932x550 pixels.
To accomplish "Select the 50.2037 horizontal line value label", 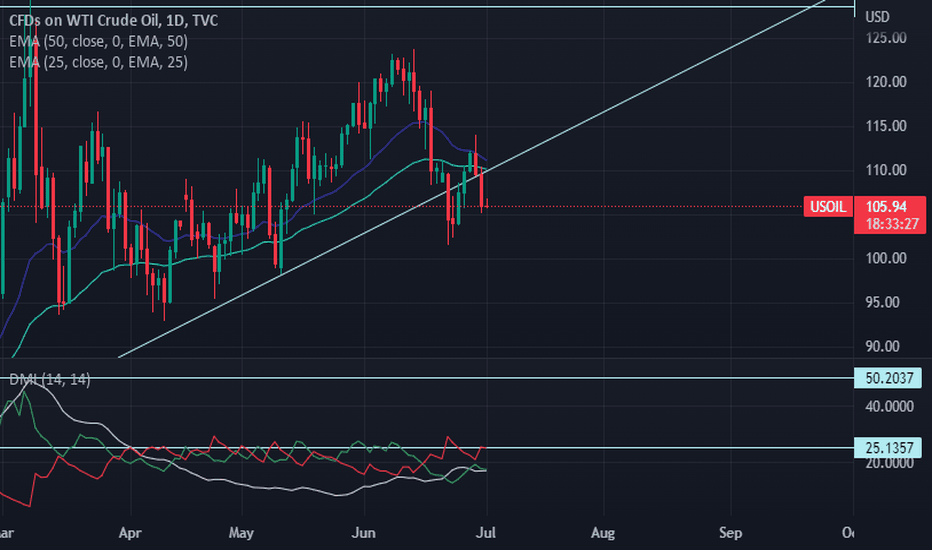I will [x=888, y=378].
